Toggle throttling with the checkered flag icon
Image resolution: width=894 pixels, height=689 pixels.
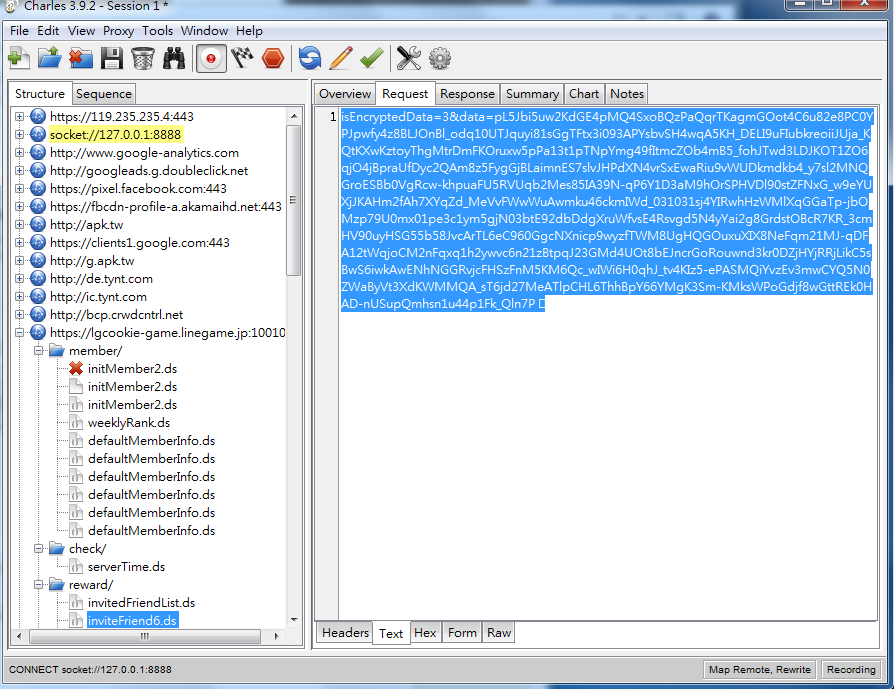click(242, 59)
